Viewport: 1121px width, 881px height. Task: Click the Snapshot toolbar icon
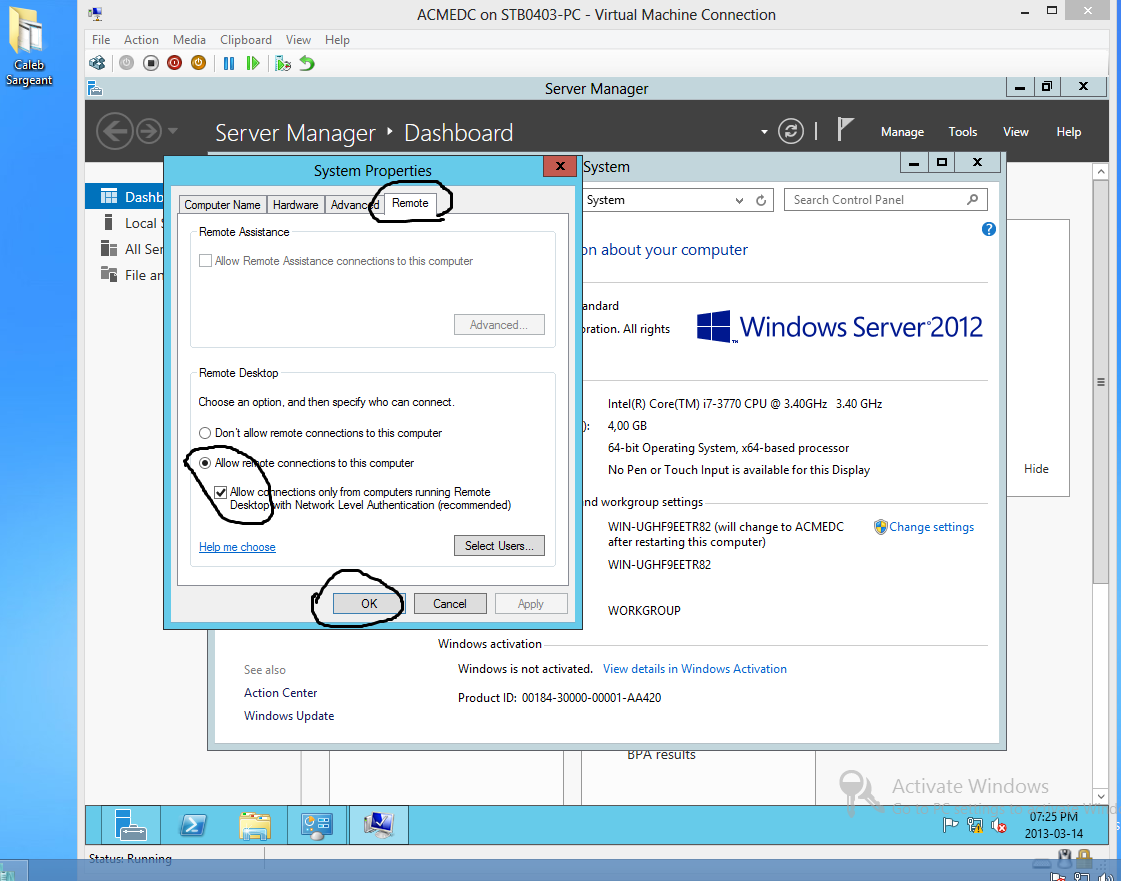pos(283,64)
